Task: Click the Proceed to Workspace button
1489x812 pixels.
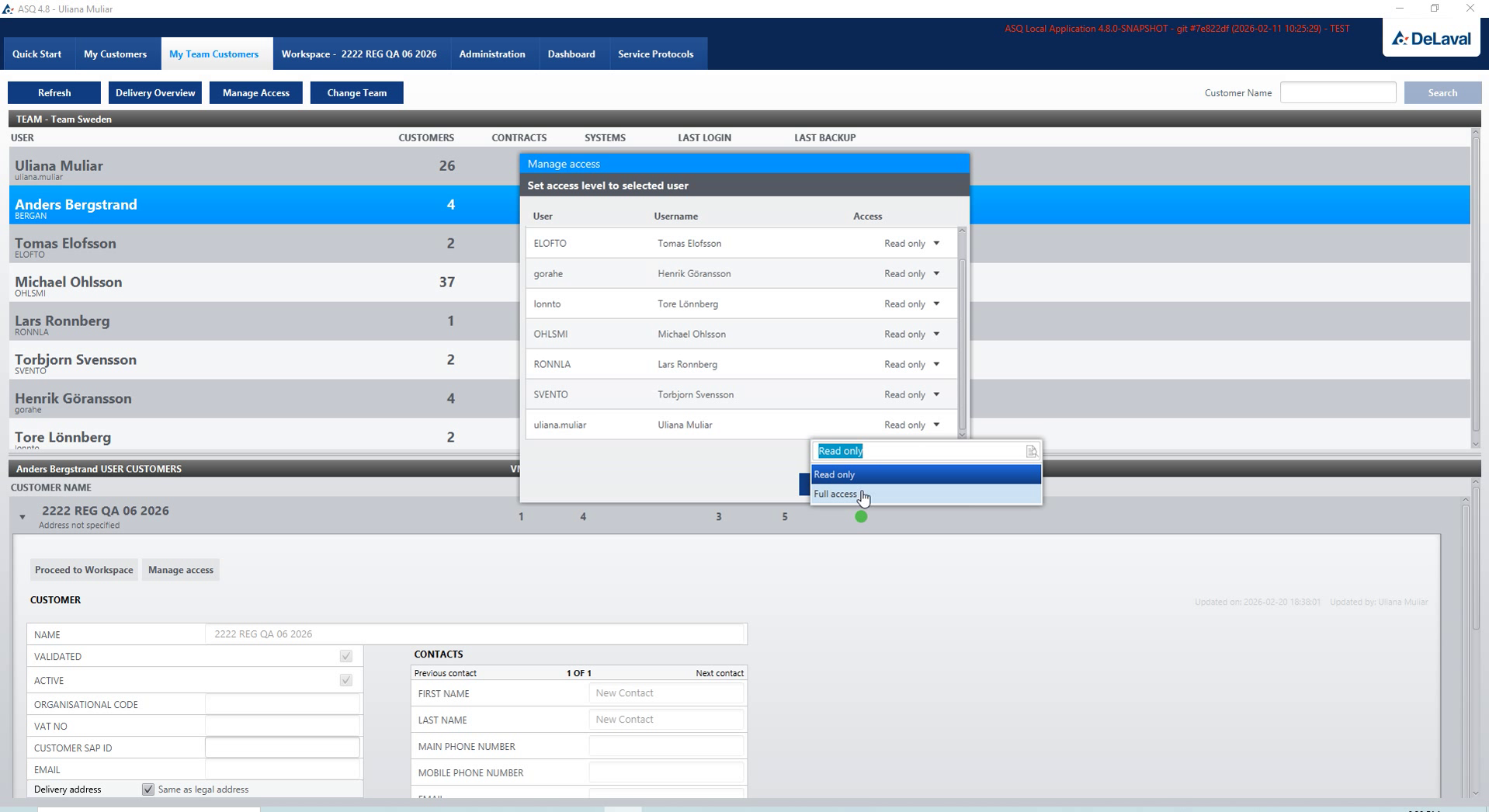Action: point(84,570)
